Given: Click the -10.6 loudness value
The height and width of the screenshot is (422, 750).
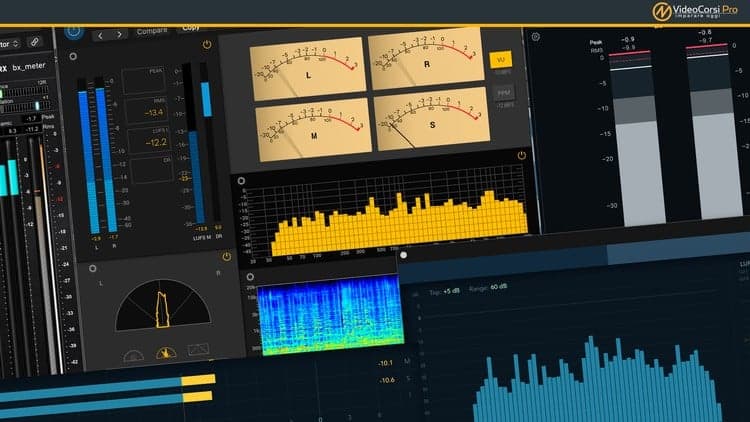Looking at the screenshot, I should pyautogui.click(x=386, y=380).
